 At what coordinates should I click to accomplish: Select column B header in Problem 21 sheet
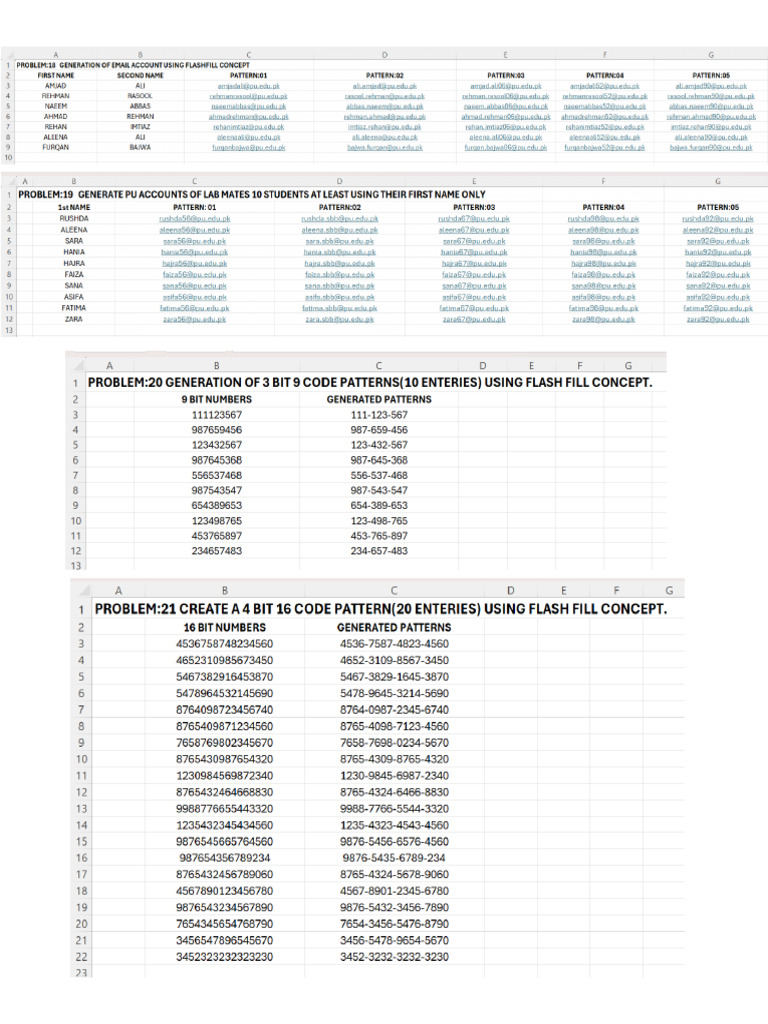coord(225,591)
